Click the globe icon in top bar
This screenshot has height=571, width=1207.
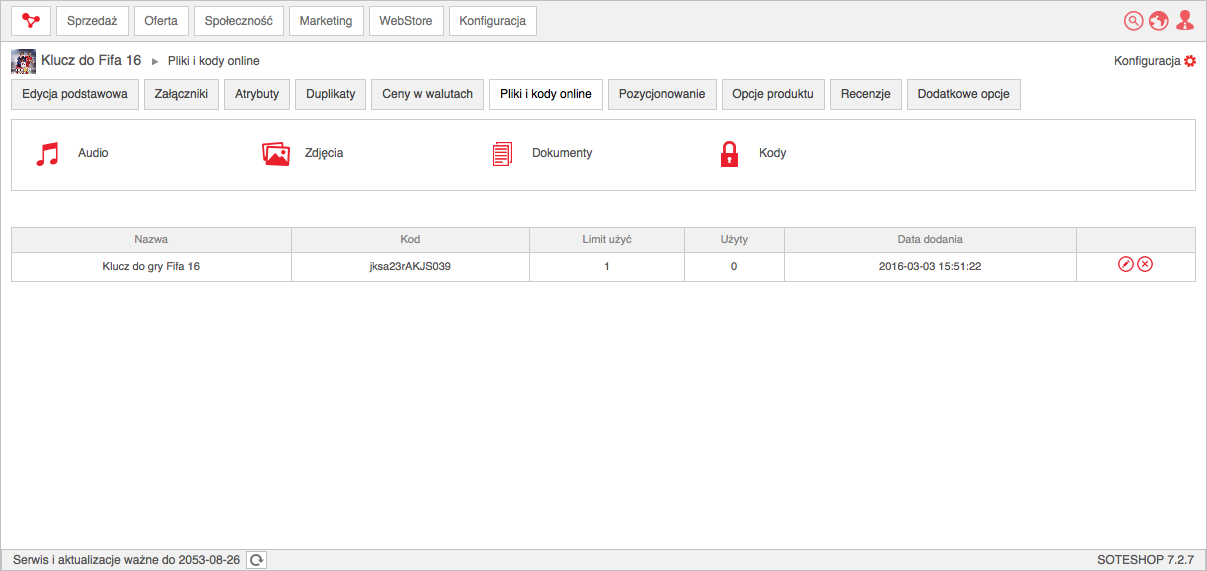pos(1159,21)
